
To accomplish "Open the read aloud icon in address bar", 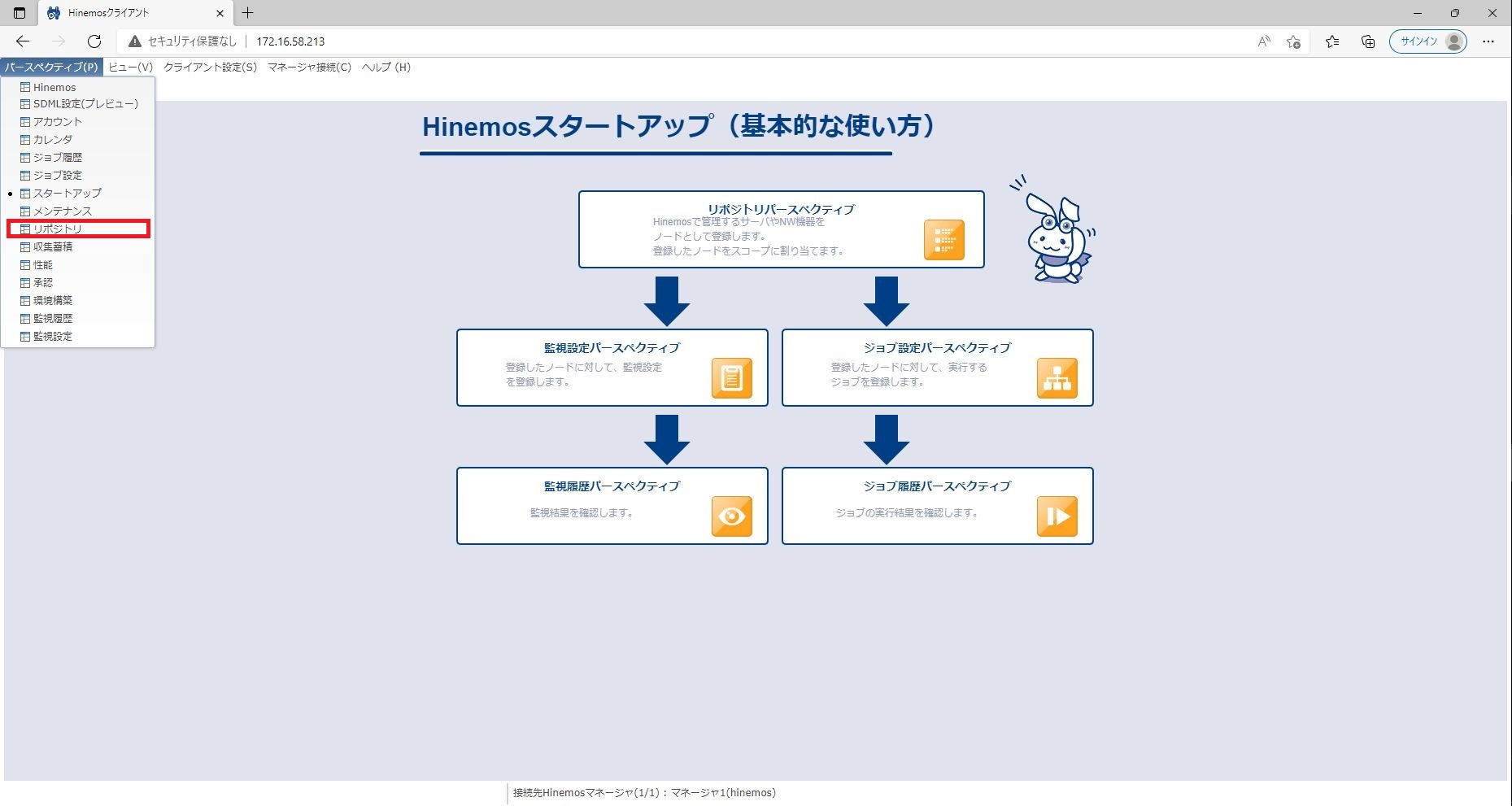I will tap(1263, 41).
